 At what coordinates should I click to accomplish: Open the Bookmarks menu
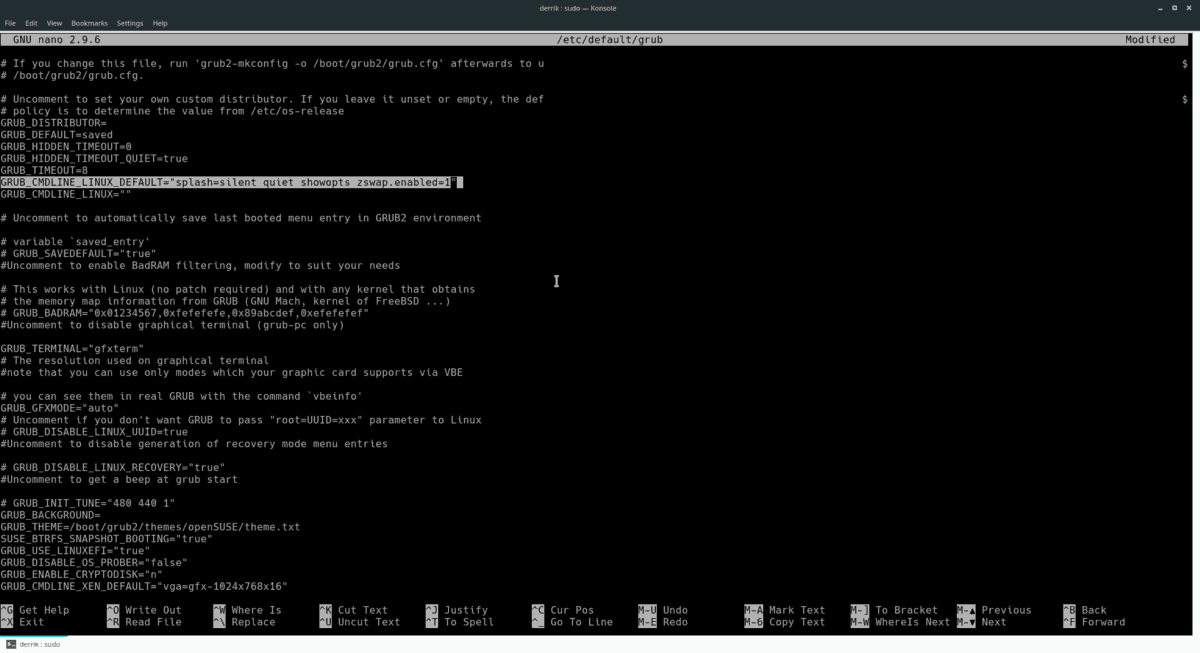(89, 23)
